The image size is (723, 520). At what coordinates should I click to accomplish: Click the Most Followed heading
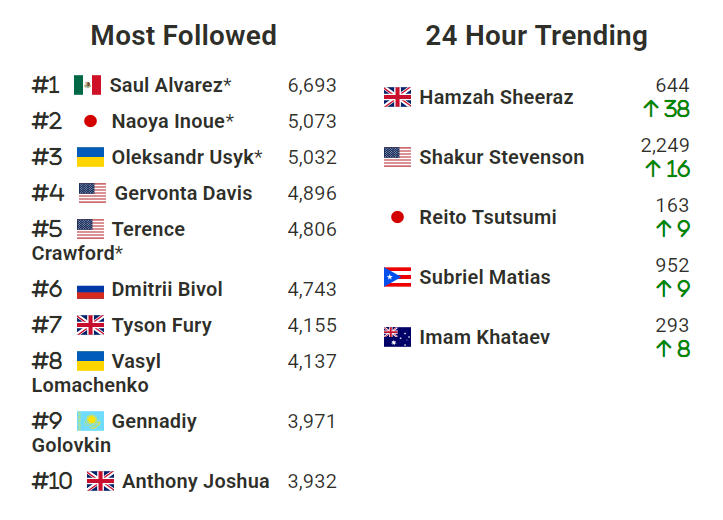tap(184, 35)
